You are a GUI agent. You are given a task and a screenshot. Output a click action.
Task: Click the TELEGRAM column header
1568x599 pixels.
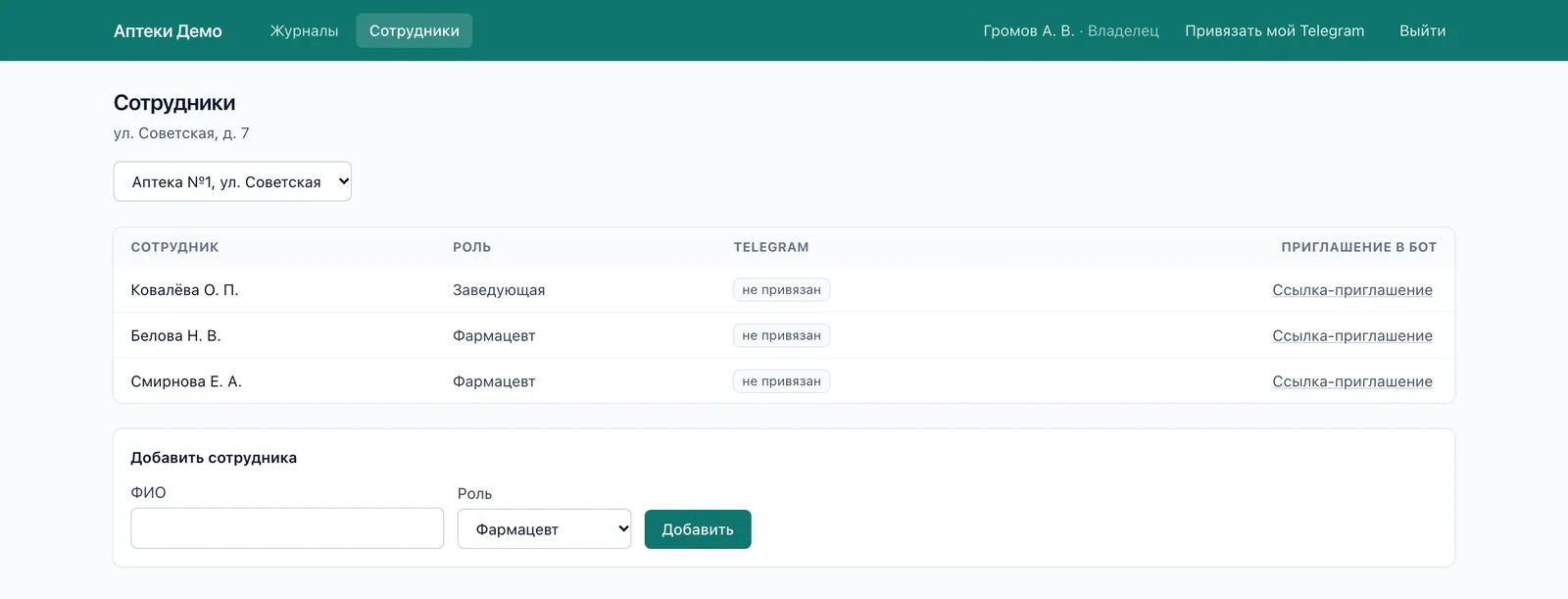pos(771,247)
